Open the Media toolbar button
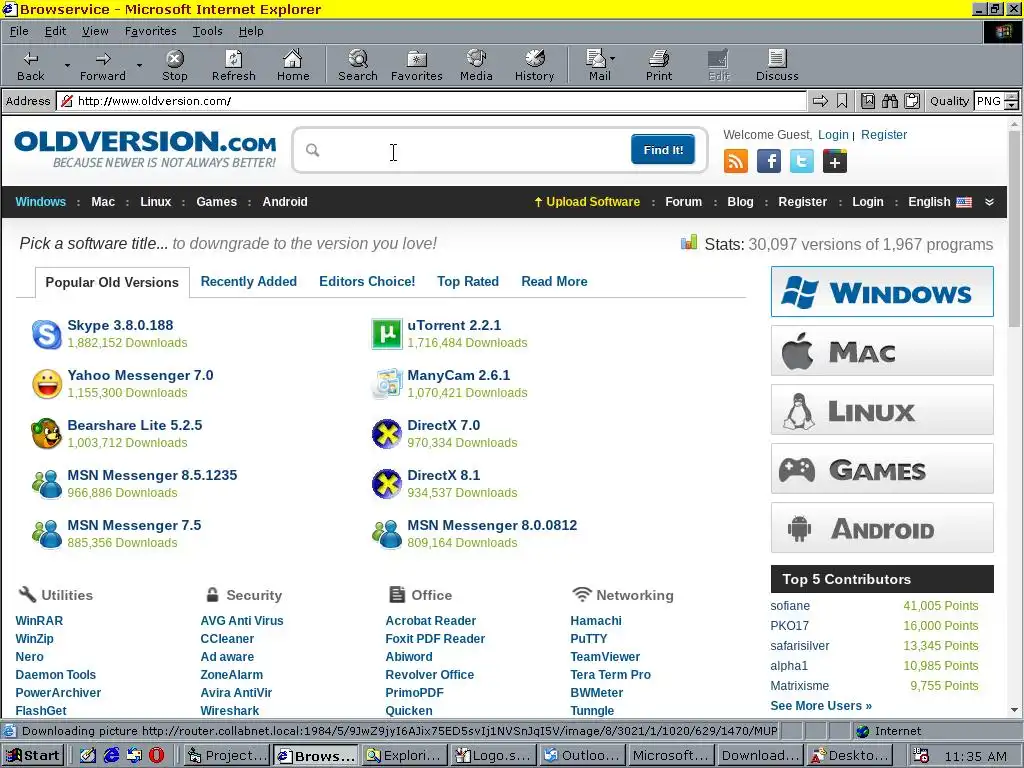The height and width of the screenshot is (768, 1024). [476, 65]
